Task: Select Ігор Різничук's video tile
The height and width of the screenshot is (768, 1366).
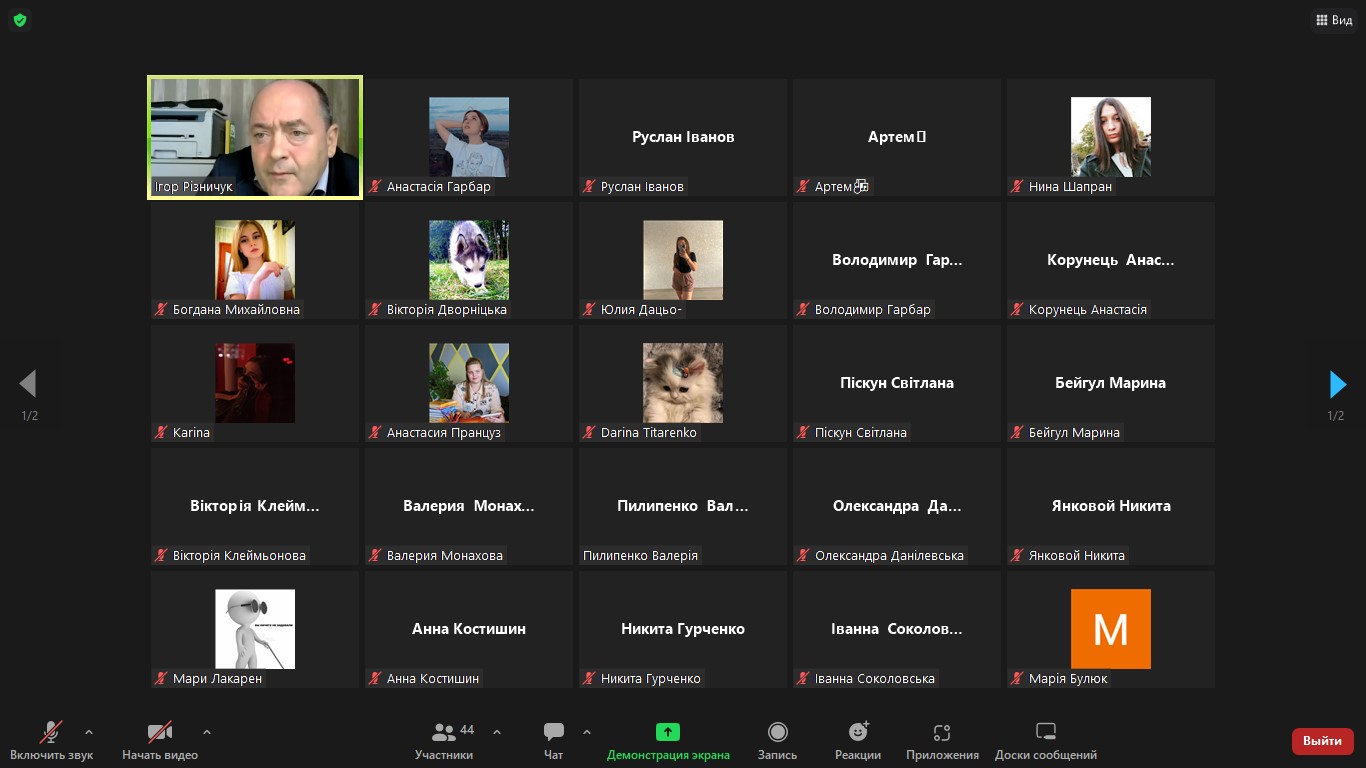Action: click(x=255, y=138)
